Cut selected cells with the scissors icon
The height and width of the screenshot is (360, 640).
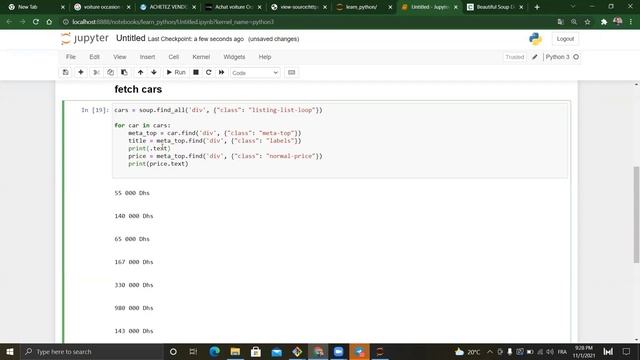tap(96, 72)
